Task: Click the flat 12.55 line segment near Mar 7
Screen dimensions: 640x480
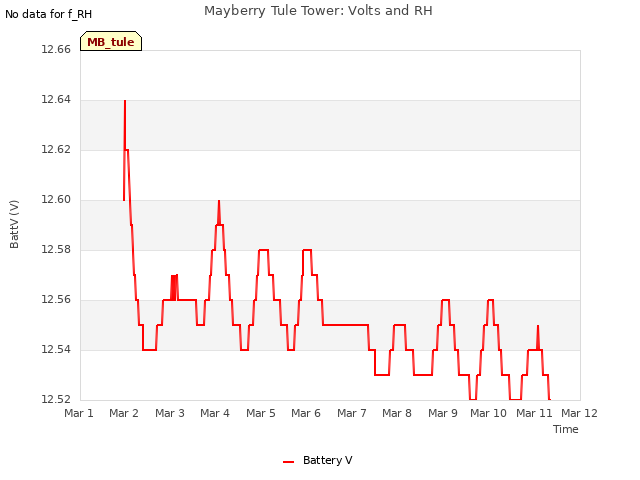Action: [345, 325]
